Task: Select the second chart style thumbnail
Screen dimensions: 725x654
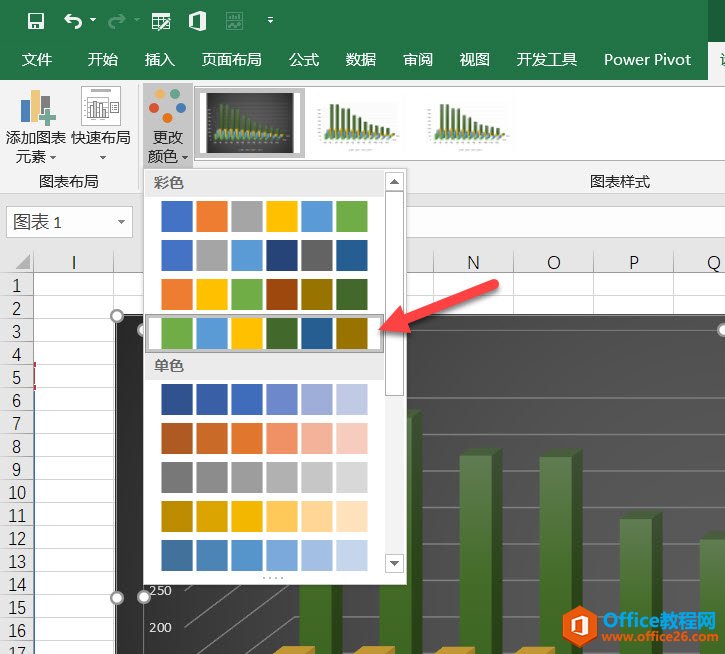Action: [357, 122]
